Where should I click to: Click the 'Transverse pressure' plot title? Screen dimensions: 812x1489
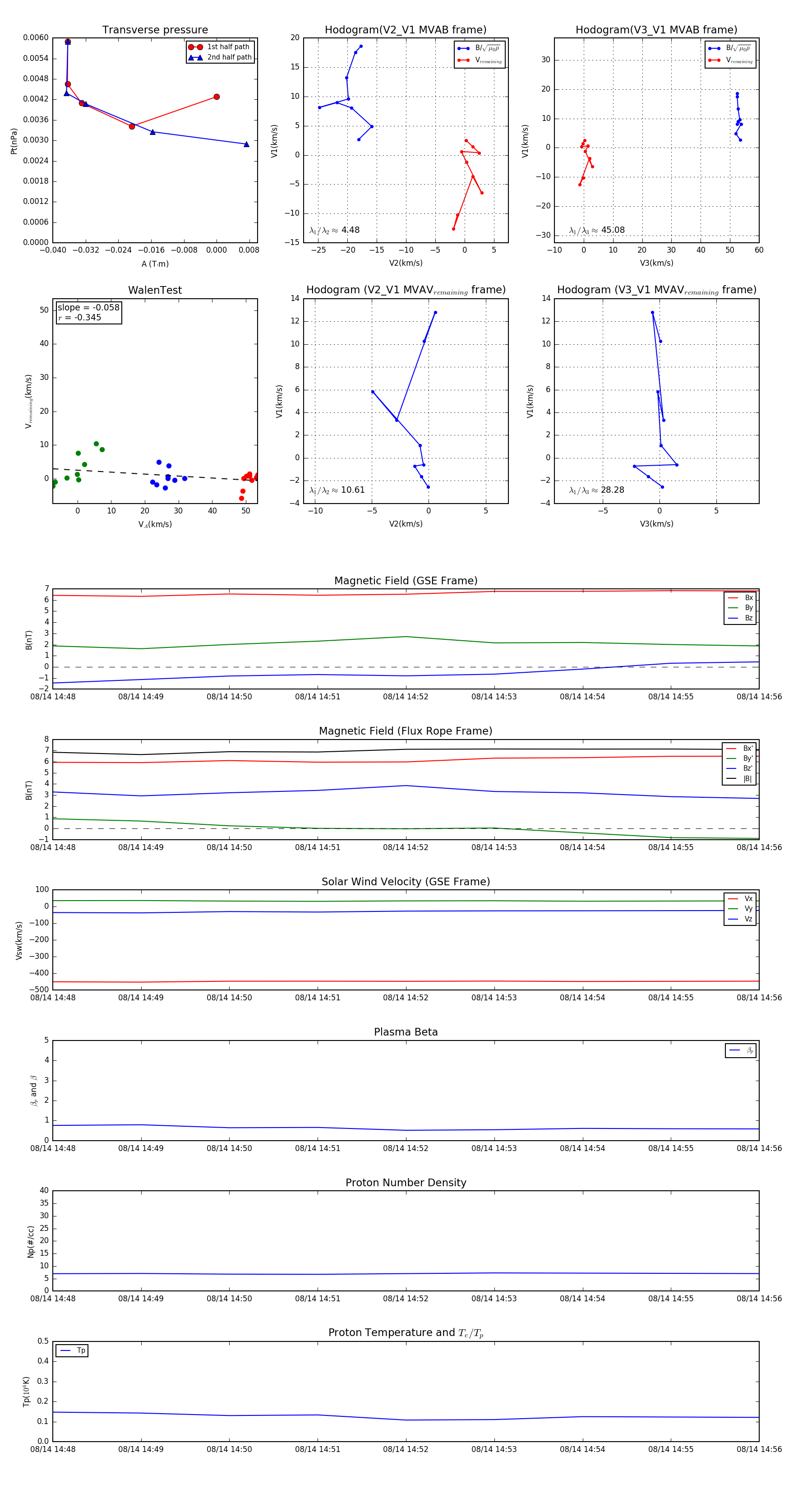point(155,30)
